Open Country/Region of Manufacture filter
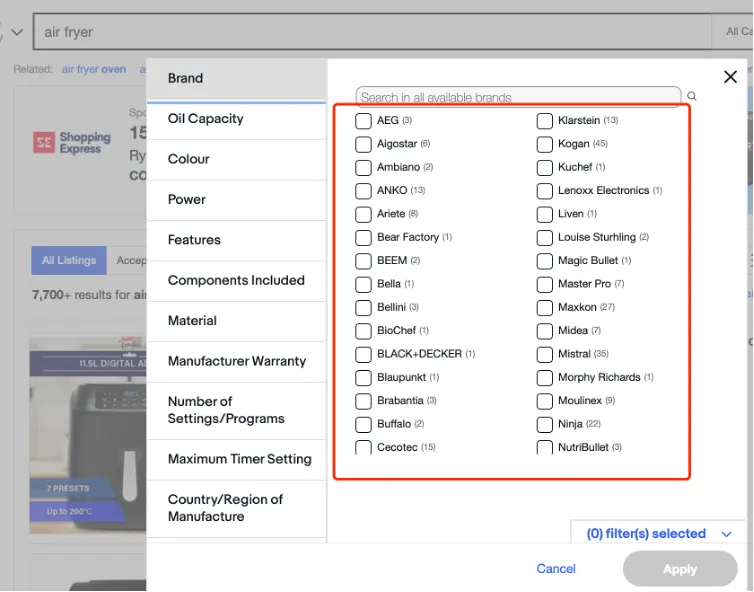The width and height of the screenshot is (754, 592). tap(237, 508)
